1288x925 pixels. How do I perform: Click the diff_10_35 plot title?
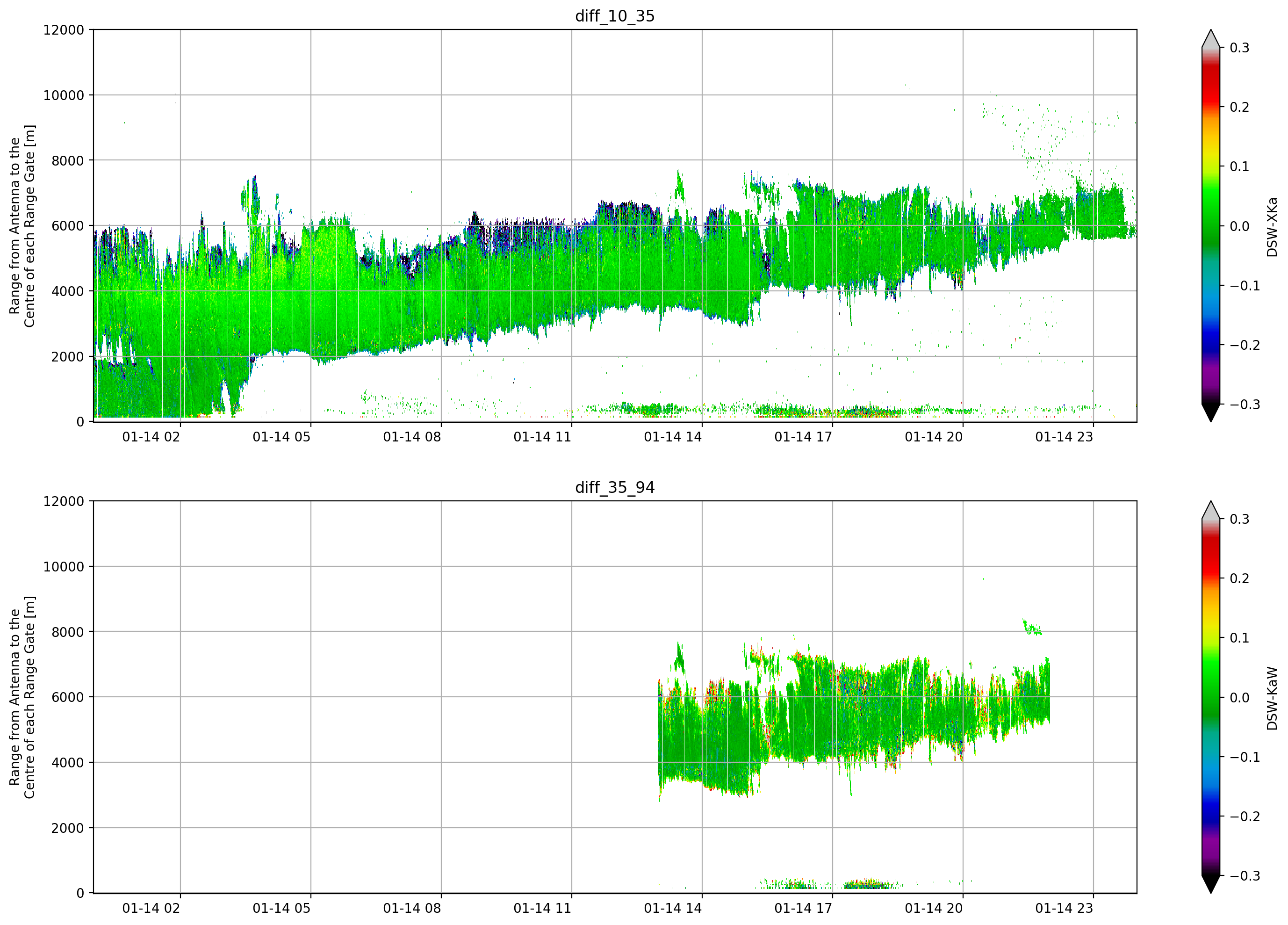pyautogui.click(x=614, y=16)
